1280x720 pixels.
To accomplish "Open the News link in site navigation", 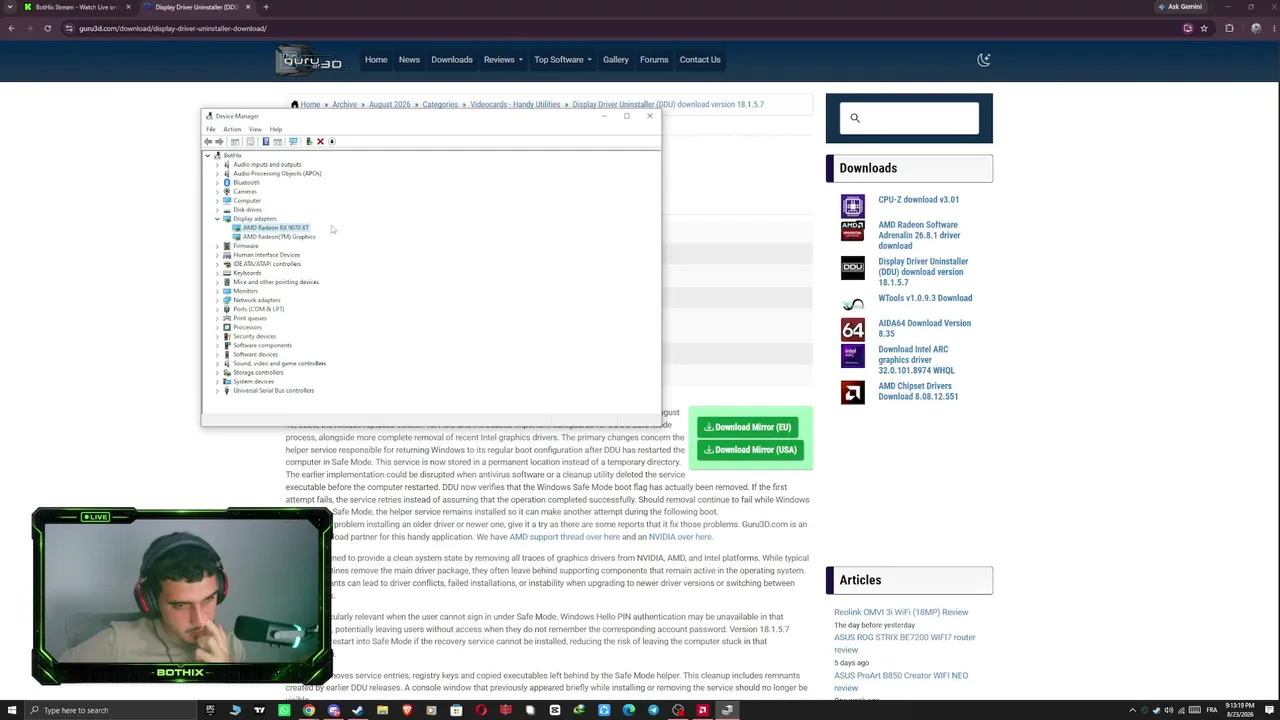I will [x=409, y=60].
